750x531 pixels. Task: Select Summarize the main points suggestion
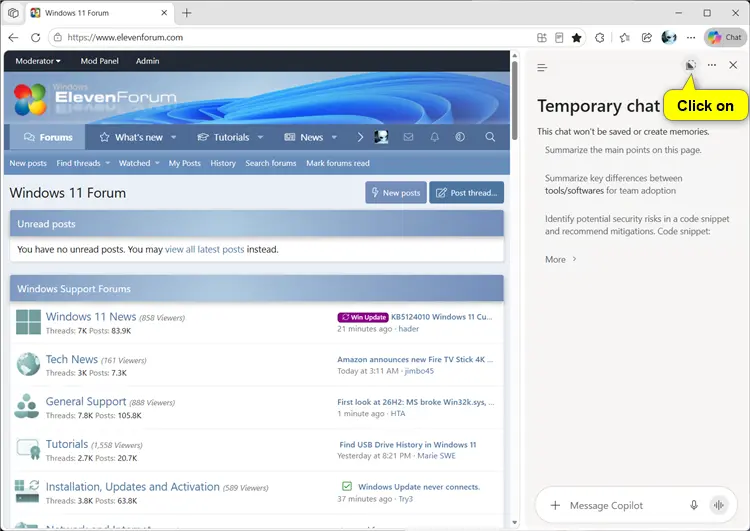click(623, 150)
